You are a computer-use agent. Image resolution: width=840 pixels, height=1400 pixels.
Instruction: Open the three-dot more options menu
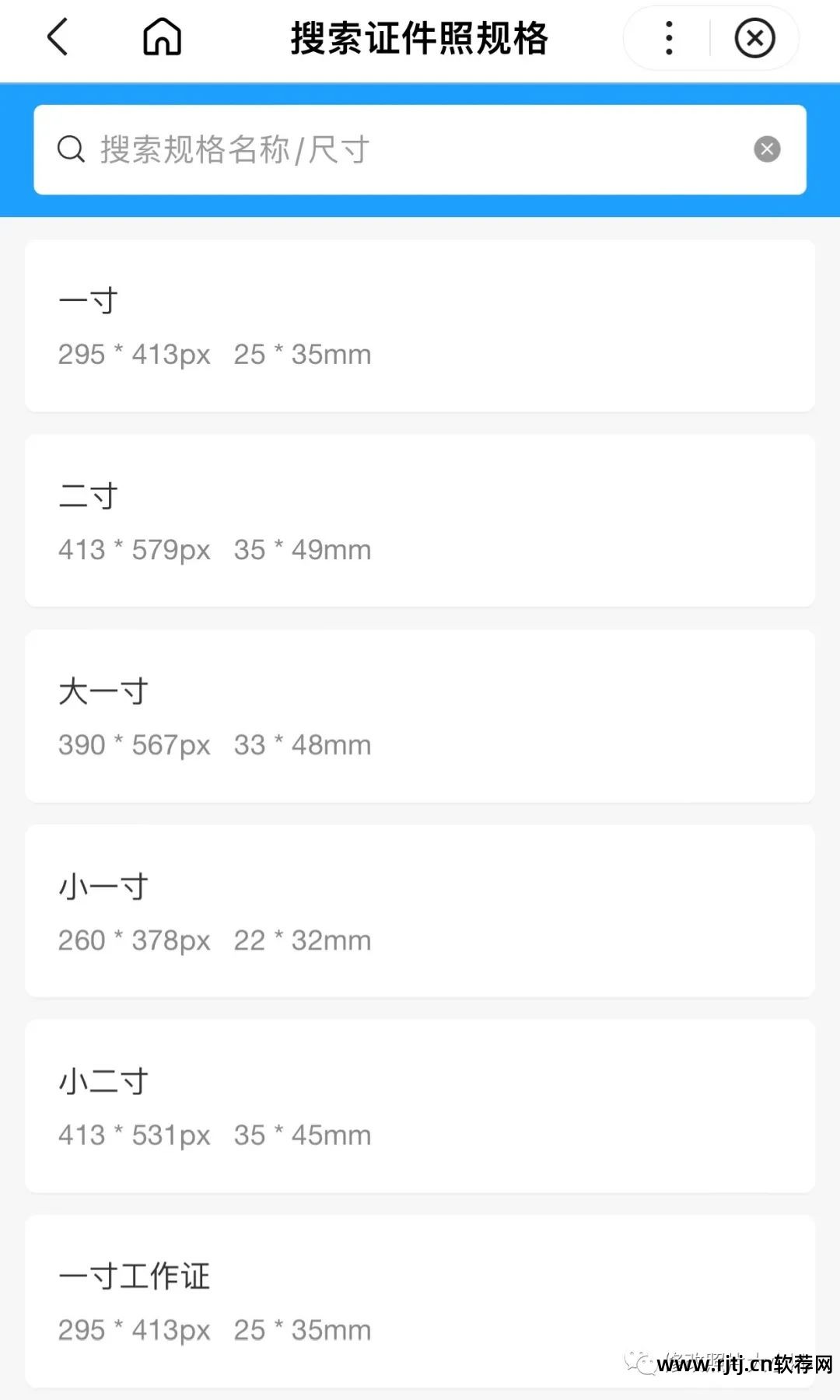(x=669, y=38)
